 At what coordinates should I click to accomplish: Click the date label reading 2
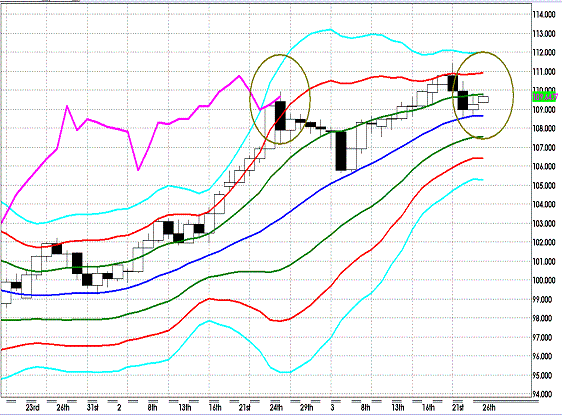(x=119, y=407)
